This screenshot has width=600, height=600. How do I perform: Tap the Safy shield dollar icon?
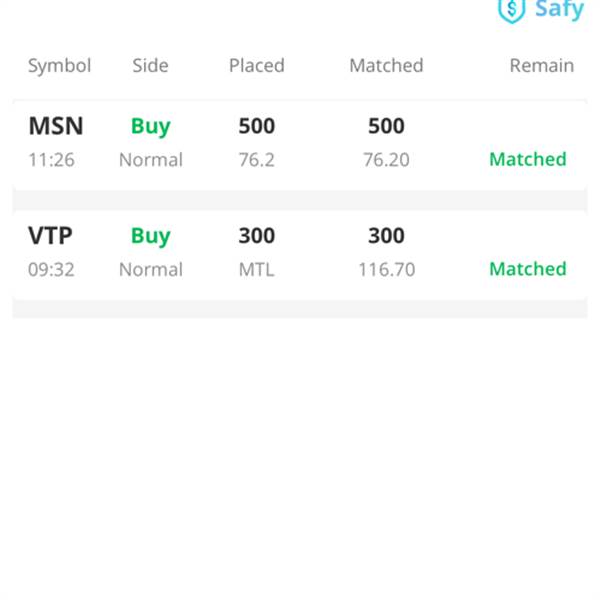pos(511,11)
